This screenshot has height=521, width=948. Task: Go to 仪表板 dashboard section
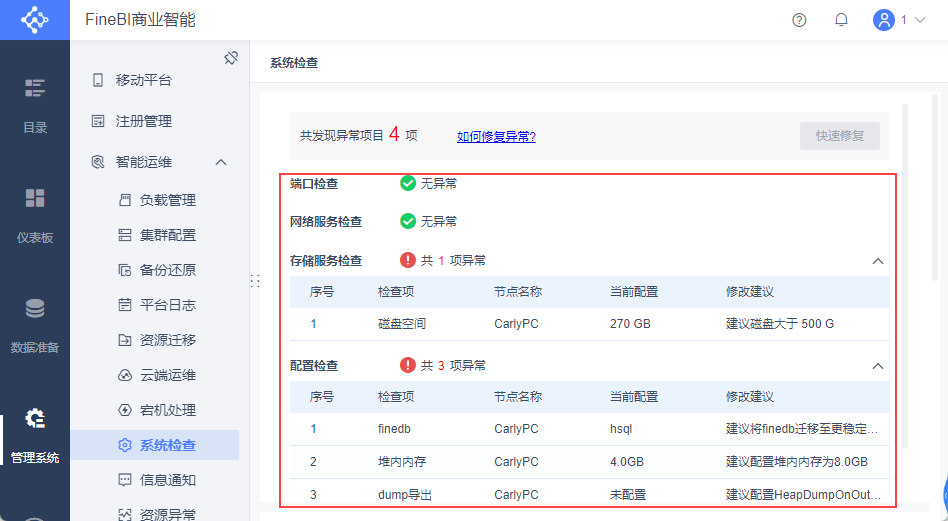coord(35,214)
